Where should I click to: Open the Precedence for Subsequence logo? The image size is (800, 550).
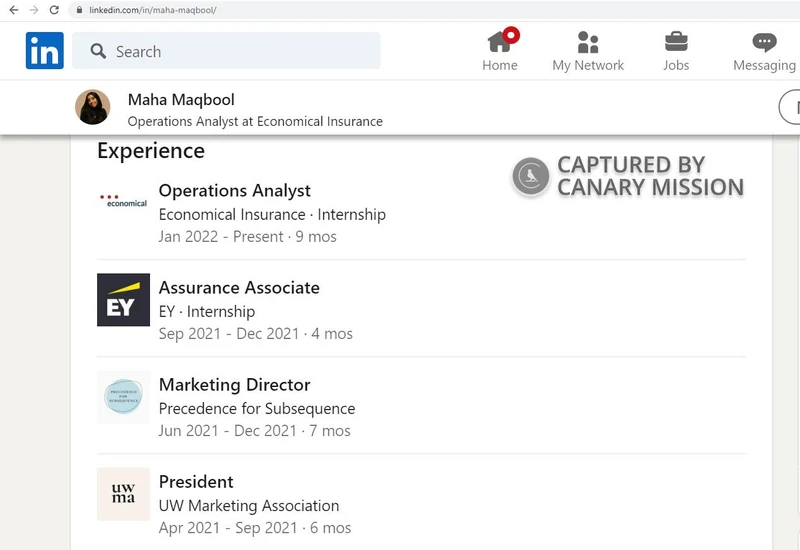pos(123,396)
